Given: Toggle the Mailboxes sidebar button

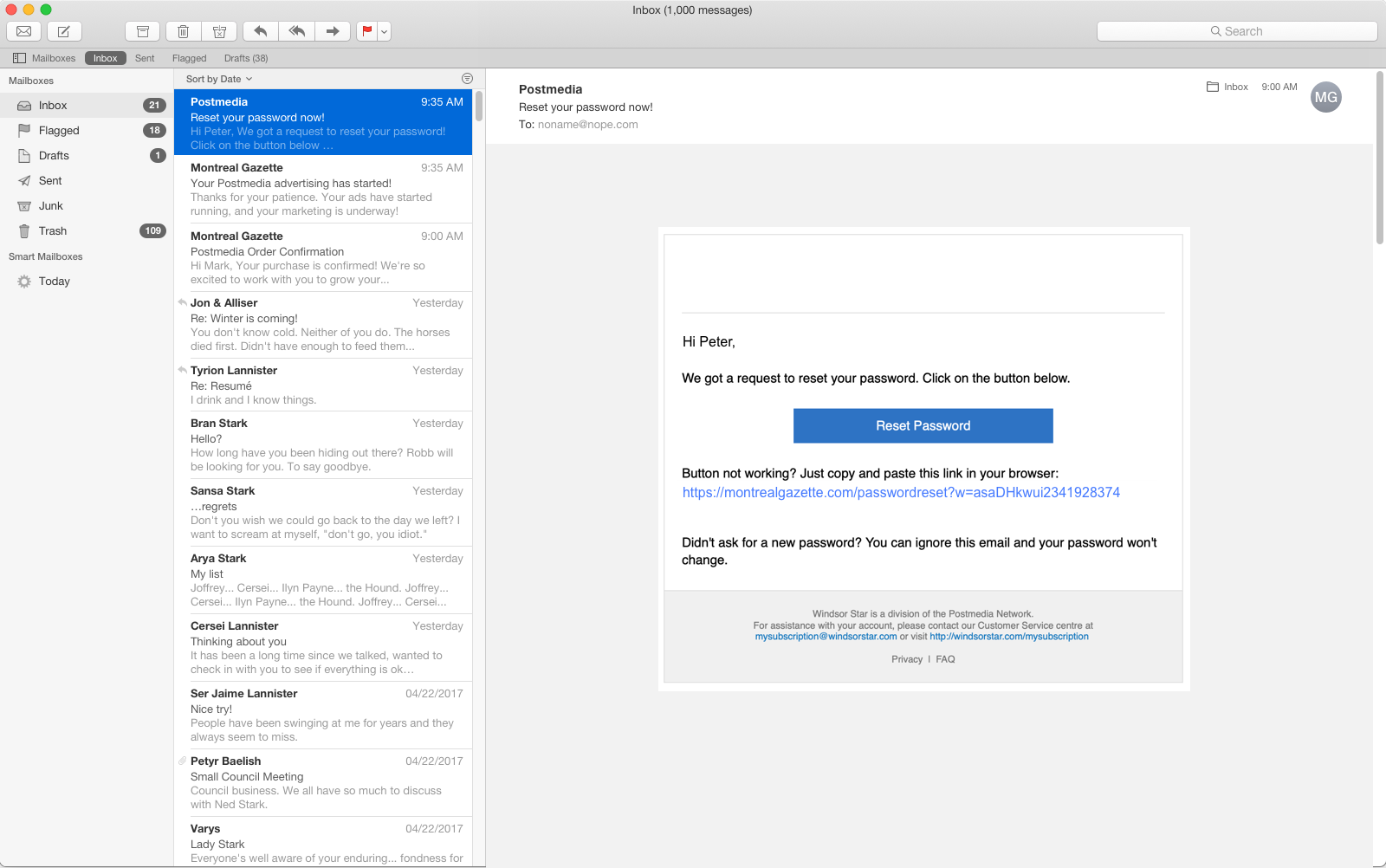Looking at the screenshot, I should coord(44,58).
